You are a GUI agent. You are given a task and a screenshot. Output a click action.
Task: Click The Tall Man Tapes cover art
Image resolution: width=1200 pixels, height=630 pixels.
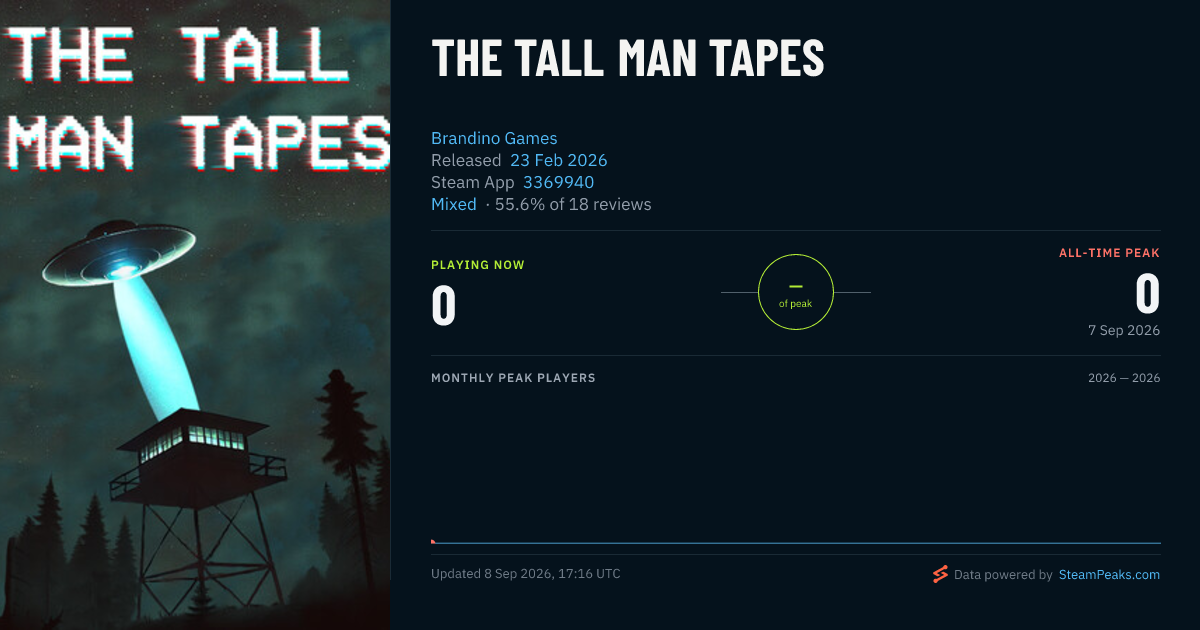pyautogui.click(x=195, y=315)
